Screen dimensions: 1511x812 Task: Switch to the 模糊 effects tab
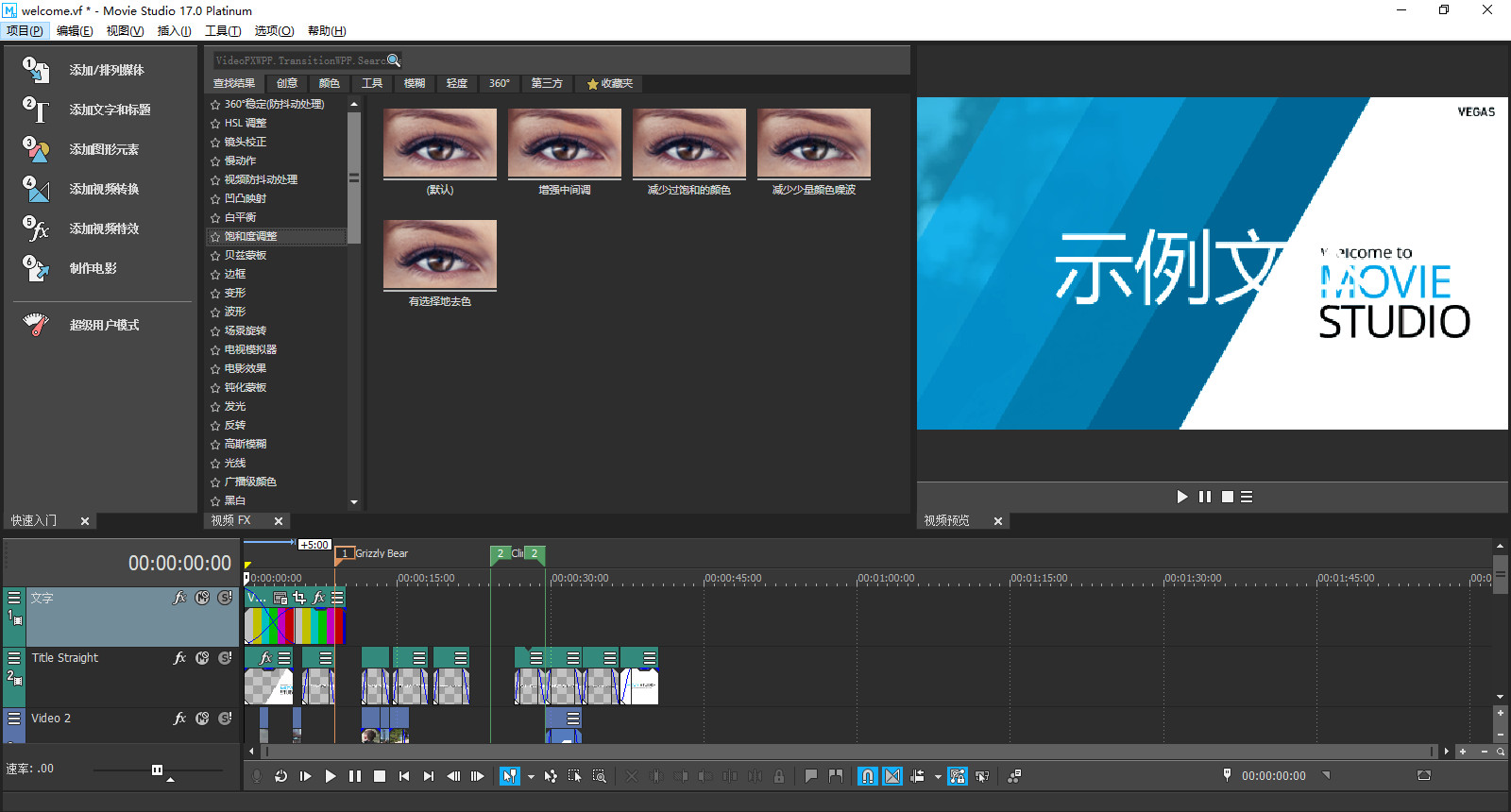[x=415, y=83]
